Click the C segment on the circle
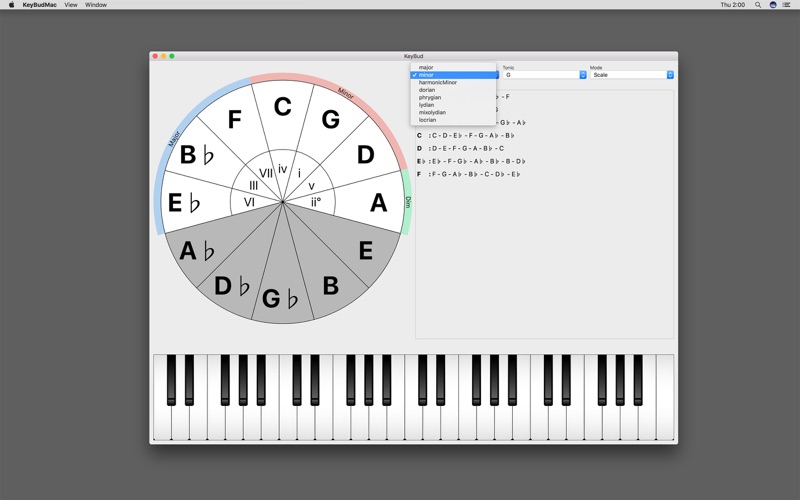 283,107
